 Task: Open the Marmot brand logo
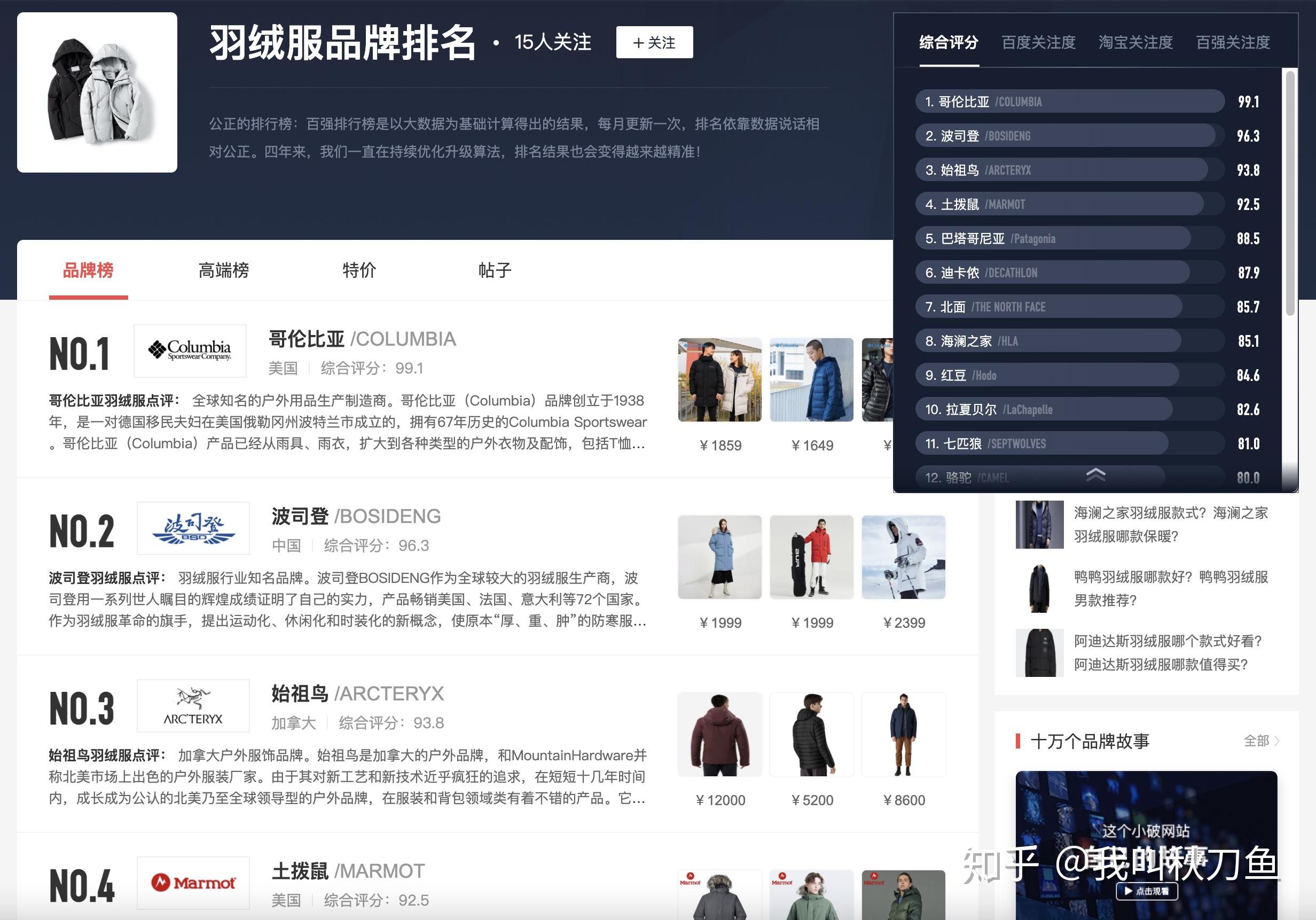click(193, 883)
